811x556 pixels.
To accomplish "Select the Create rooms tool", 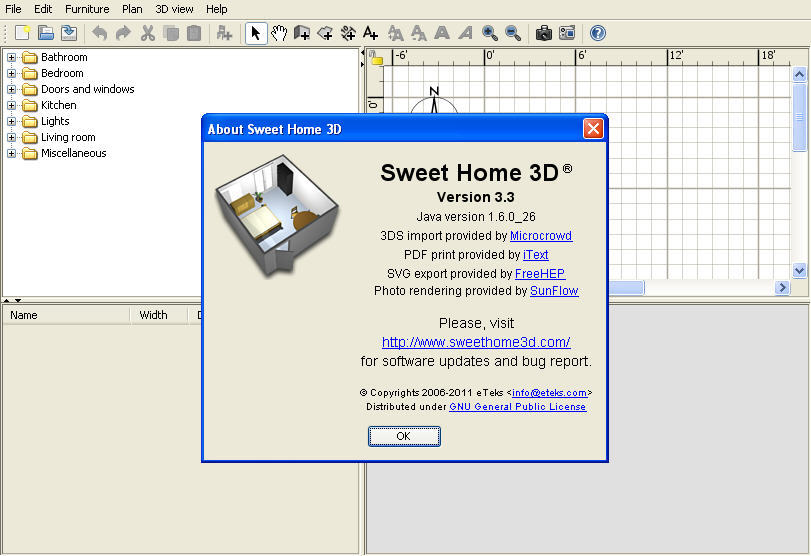I will coord(325,33).
